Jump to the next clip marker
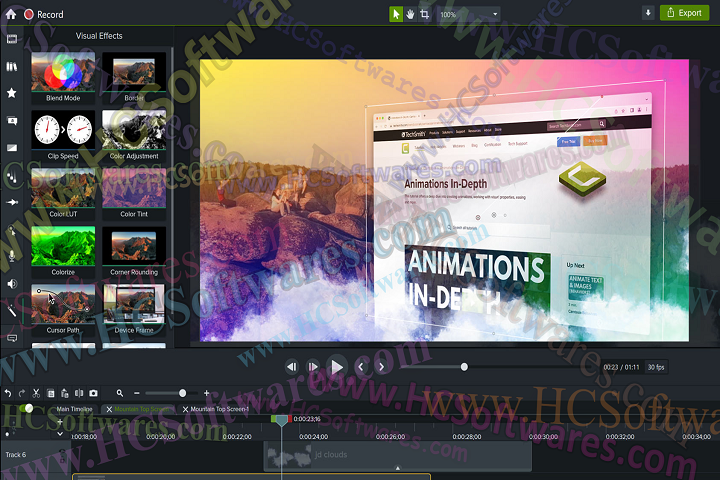This screenshot has width=720, height=480. click(381, 367)
